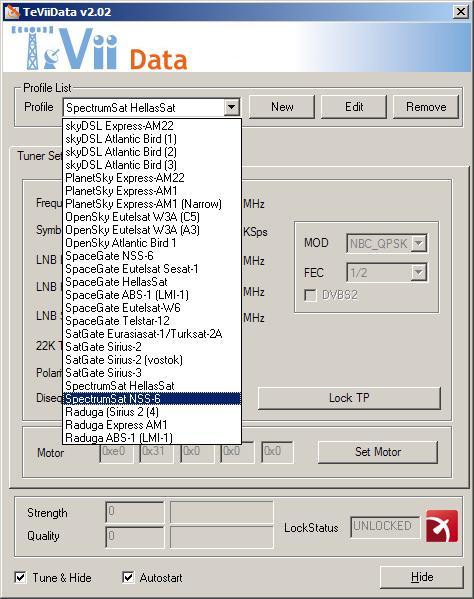Viewport: 474px width, 599px height.
Task: Select SatGate Eurasiasat-1/Turksat-2A profile
Action: (152, 333)
